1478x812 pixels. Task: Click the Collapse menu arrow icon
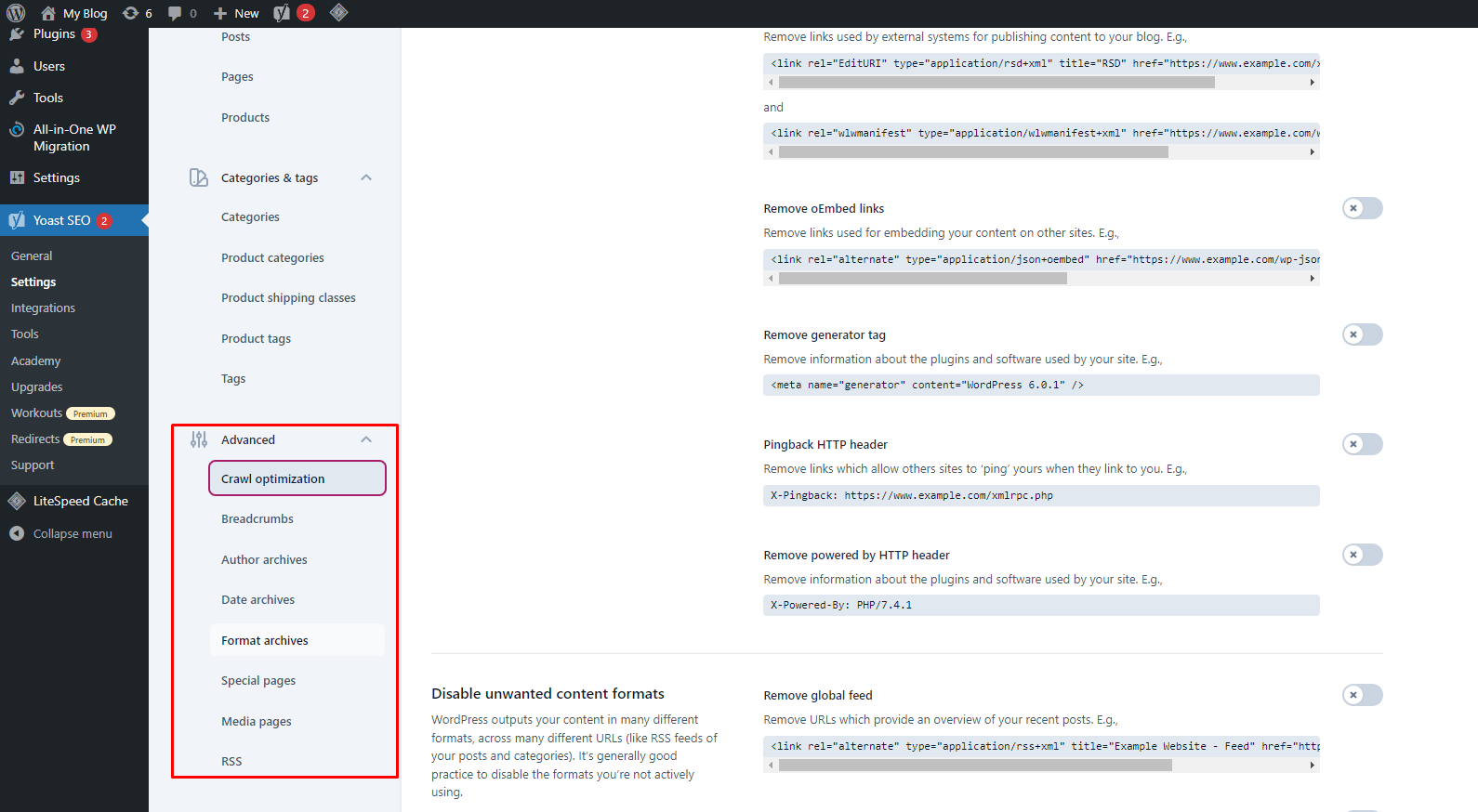(x=17, y=533)
